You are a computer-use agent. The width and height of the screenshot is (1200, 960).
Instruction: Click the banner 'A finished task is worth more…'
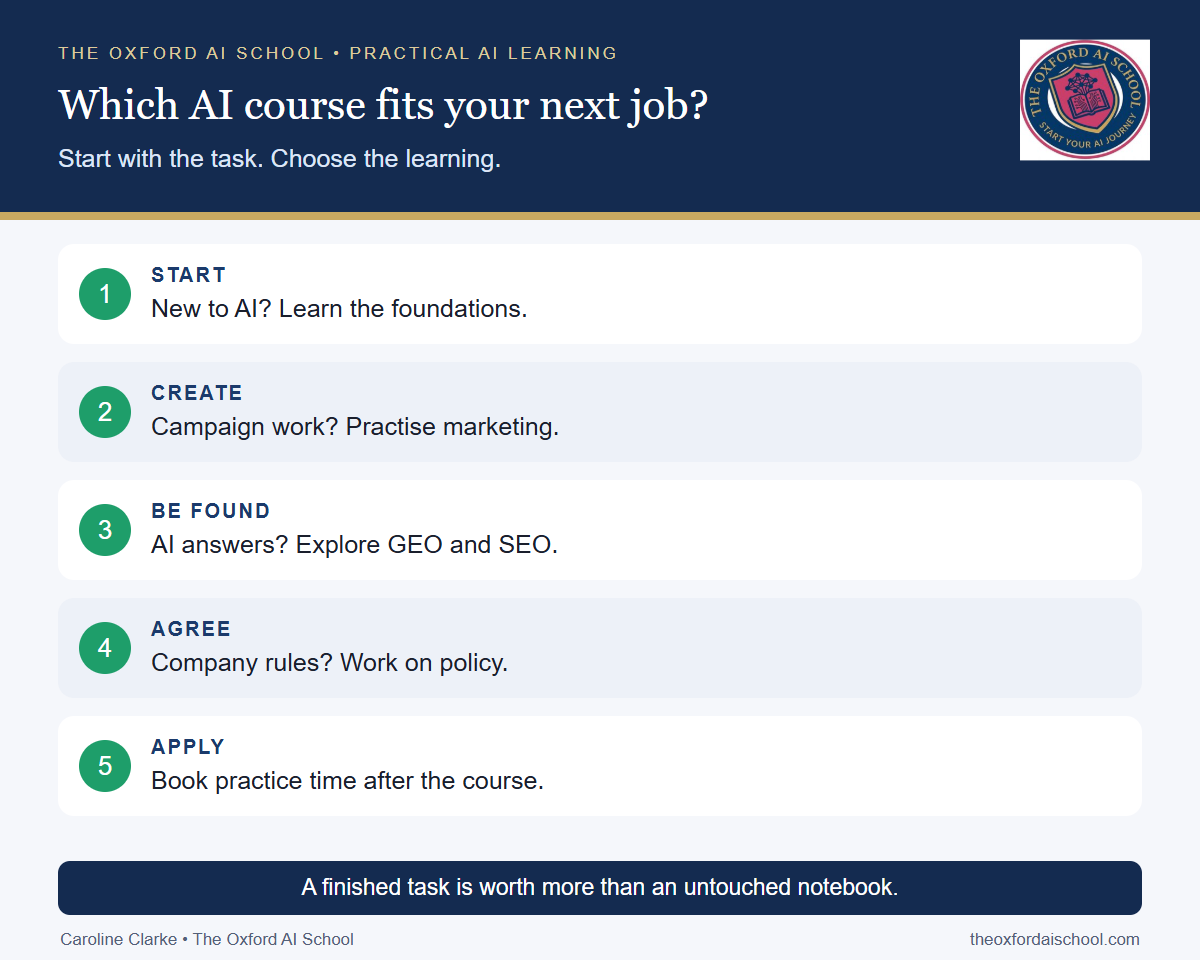(x=600, y=888)
